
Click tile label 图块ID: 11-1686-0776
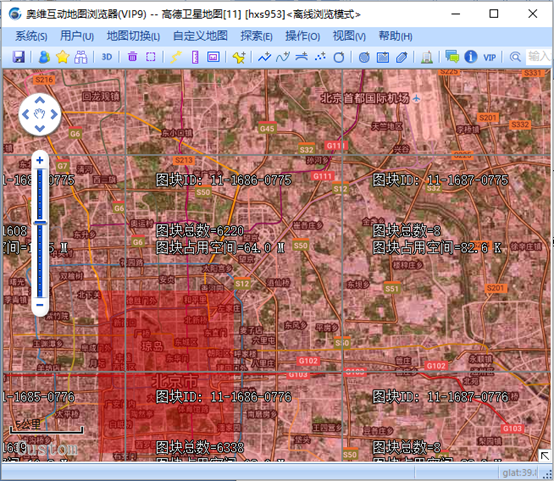tap(224, 397)
